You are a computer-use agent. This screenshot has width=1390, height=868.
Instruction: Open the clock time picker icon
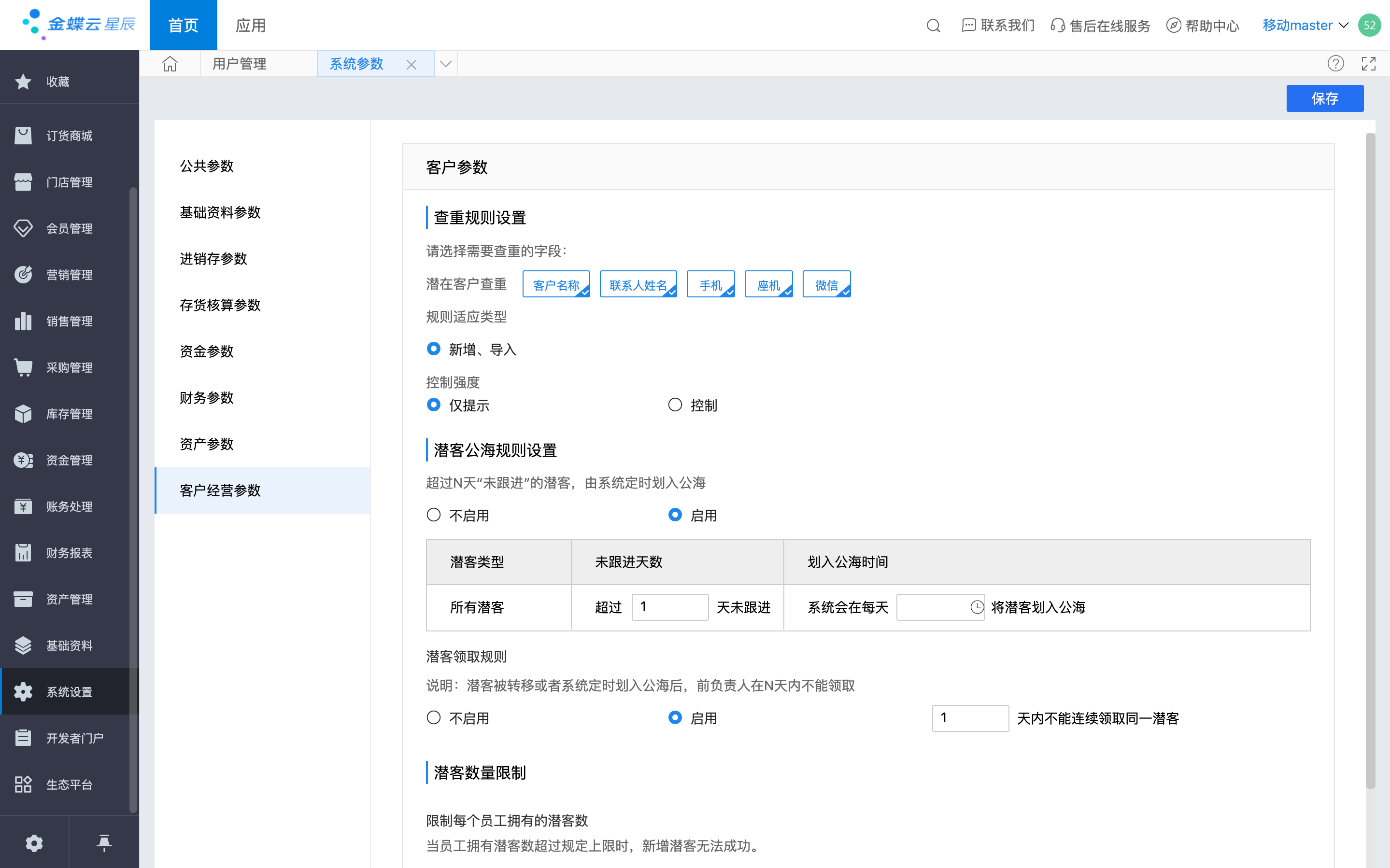[977, 607]
